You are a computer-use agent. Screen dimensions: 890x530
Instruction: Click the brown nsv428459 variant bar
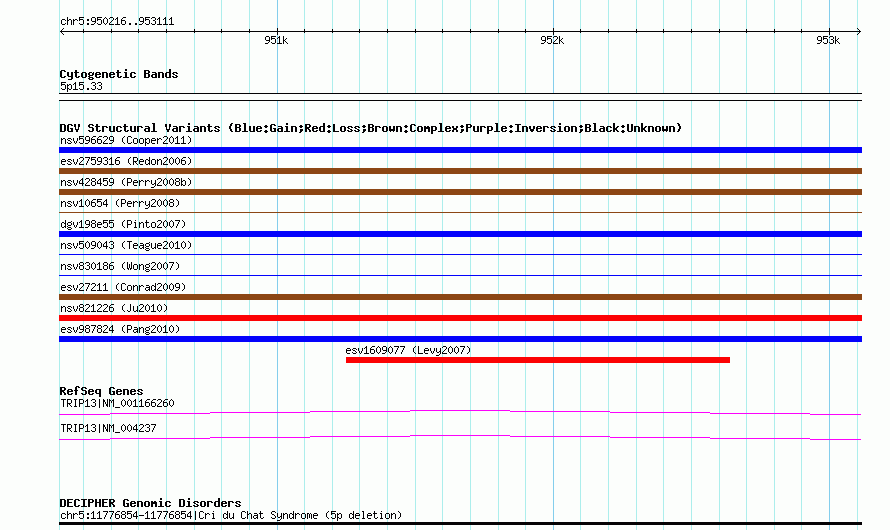tap(460, 192)
